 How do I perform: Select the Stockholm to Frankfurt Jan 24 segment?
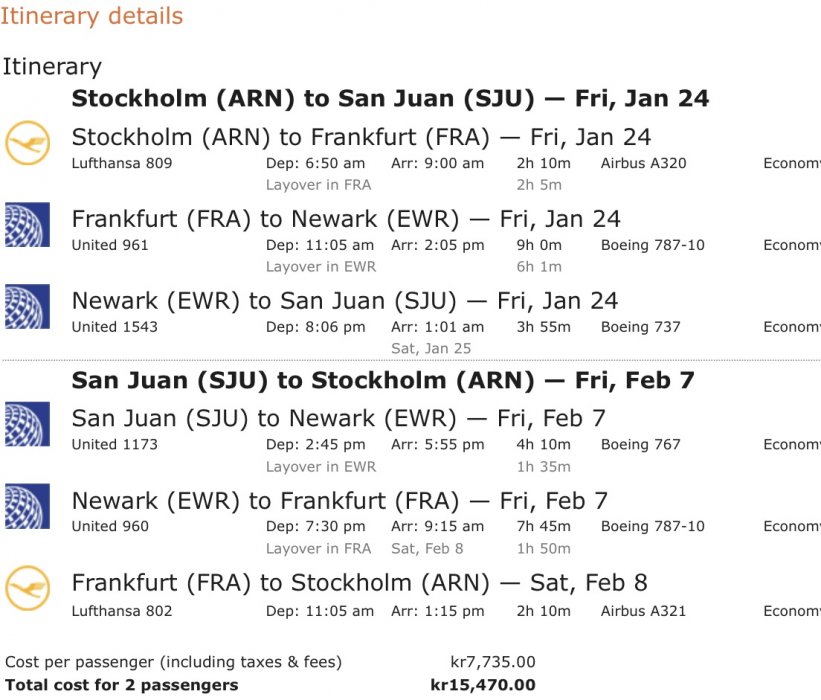361,137
